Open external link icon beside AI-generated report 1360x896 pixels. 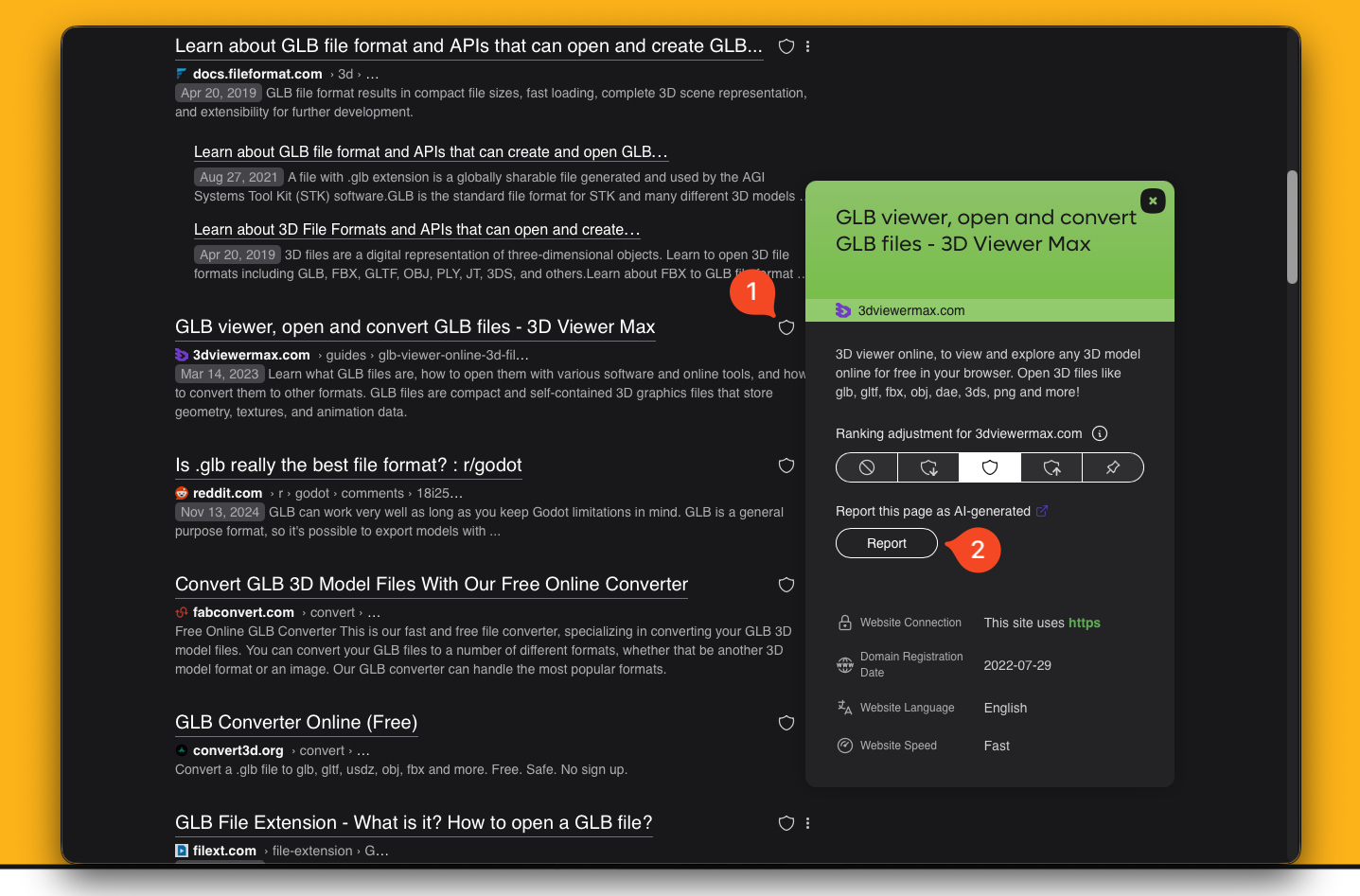tap(1042, 511)
